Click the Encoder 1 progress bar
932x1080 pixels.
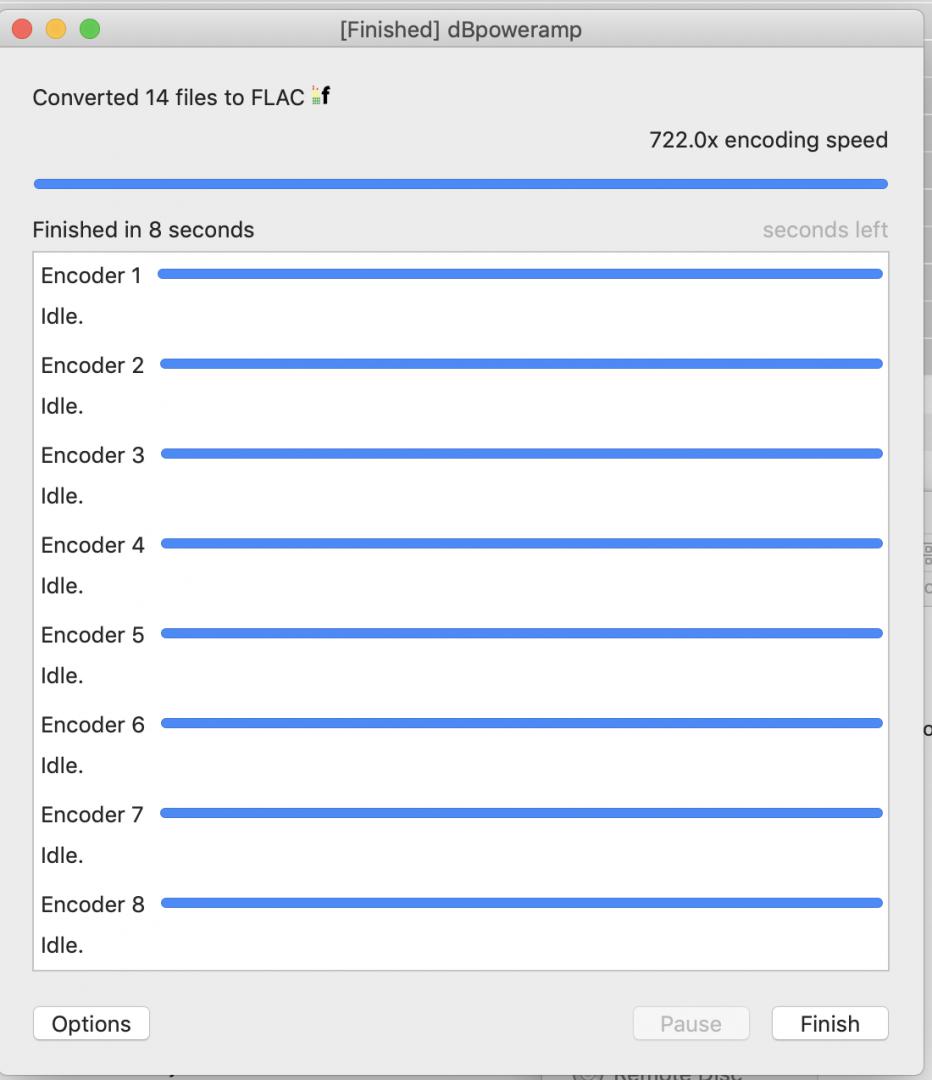click(520, 274)
